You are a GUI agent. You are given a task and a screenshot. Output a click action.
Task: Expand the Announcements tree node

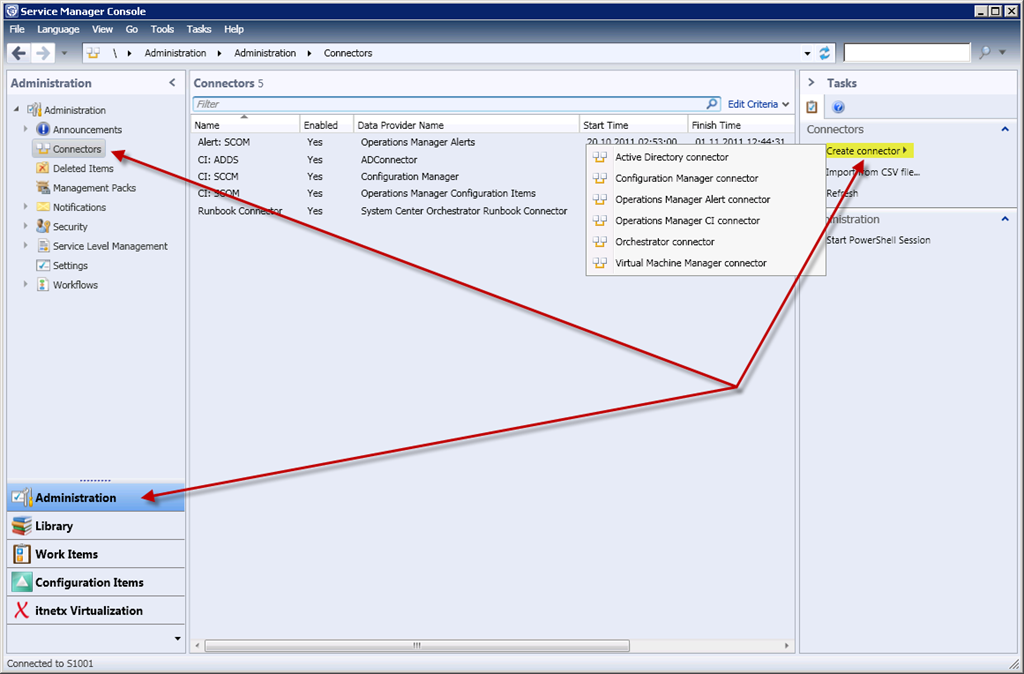point(26,130)
